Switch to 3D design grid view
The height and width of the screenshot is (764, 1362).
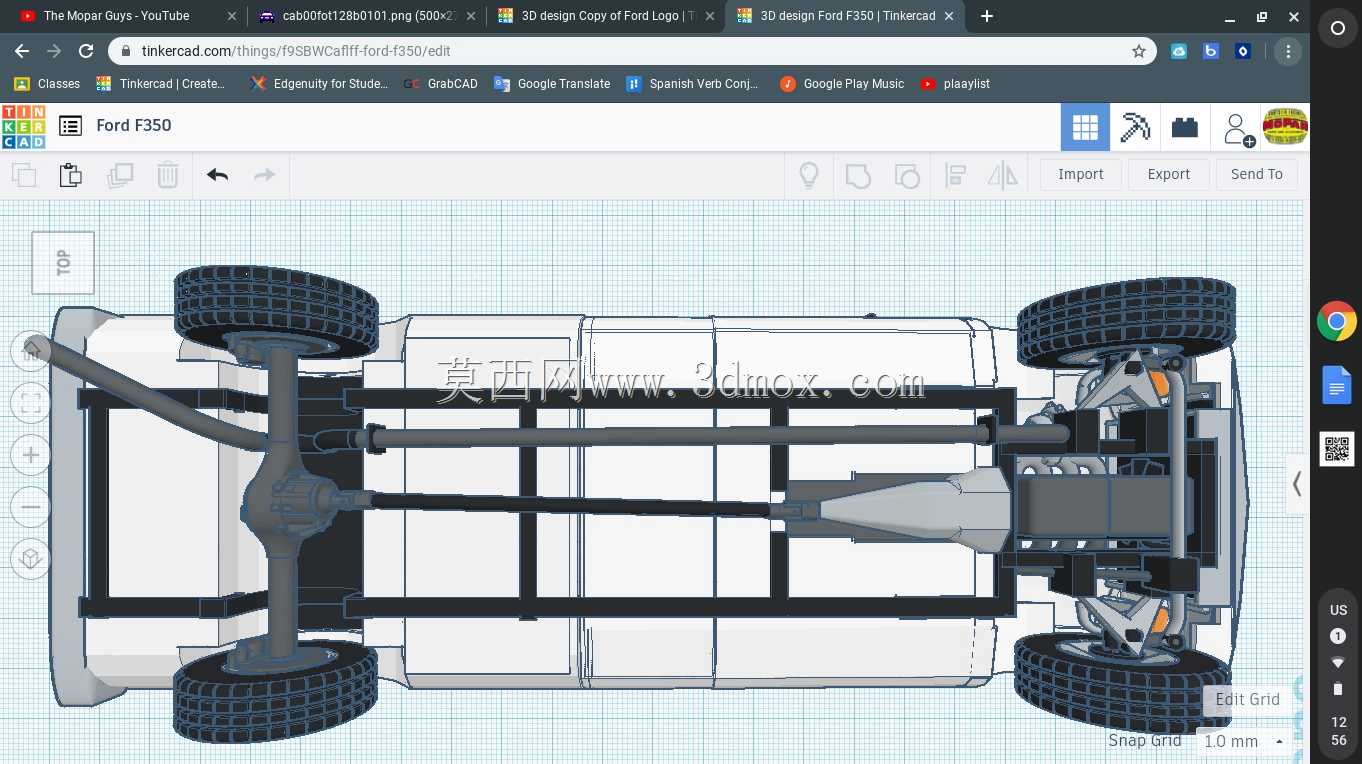click(1085, 127)
